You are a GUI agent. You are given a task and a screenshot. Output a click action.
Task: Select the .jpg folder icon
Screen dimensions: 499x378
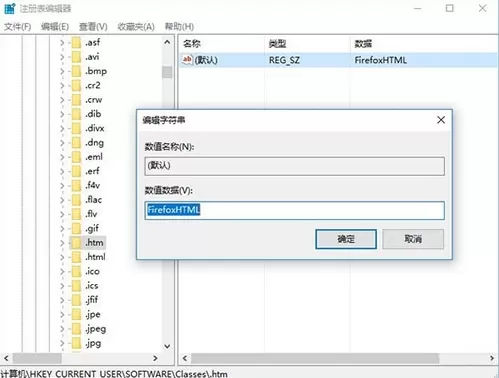coord(76,343)
